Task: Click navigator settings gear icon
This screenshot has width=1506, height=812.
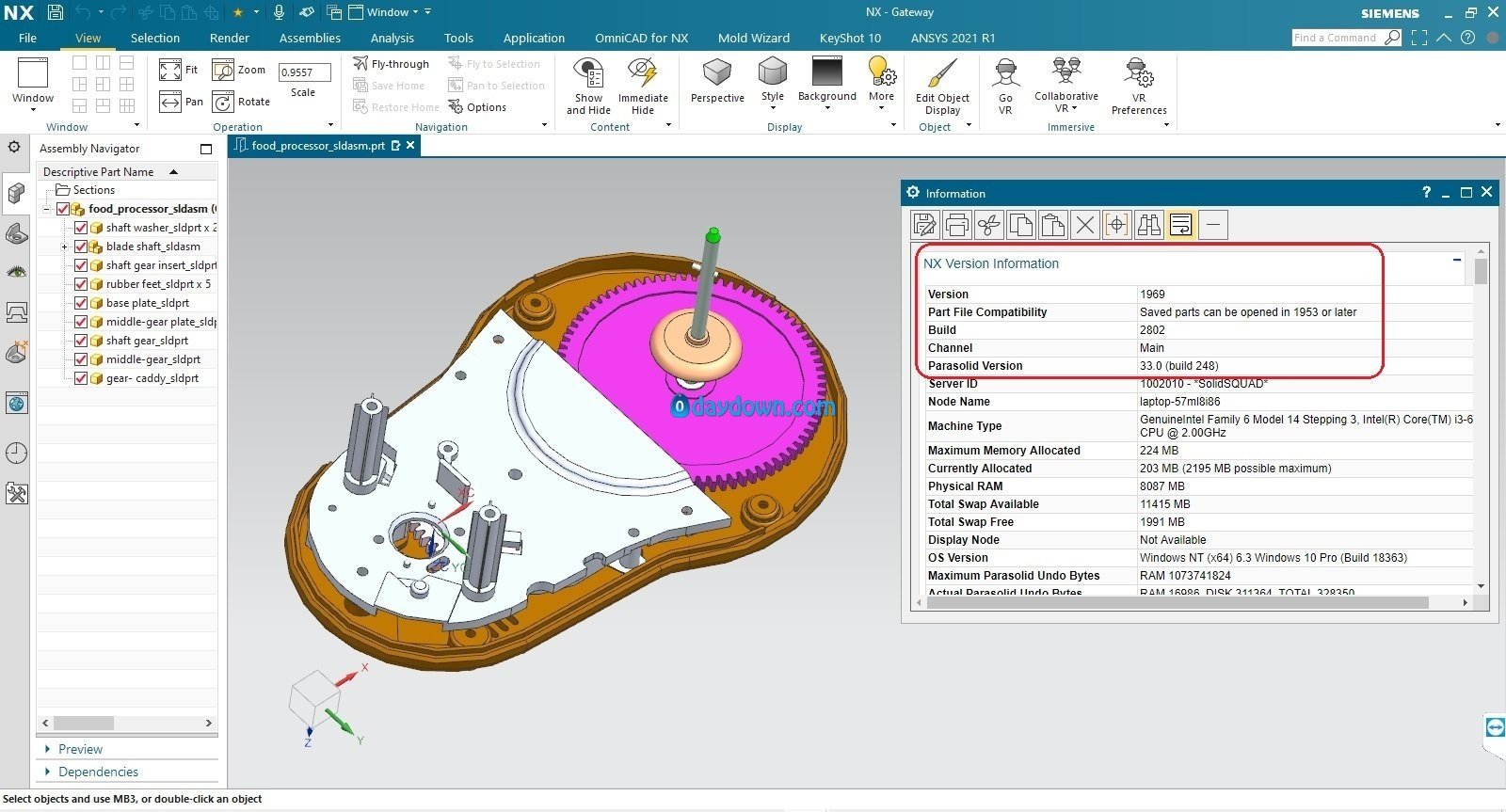Action: click(x=14, y=147)
